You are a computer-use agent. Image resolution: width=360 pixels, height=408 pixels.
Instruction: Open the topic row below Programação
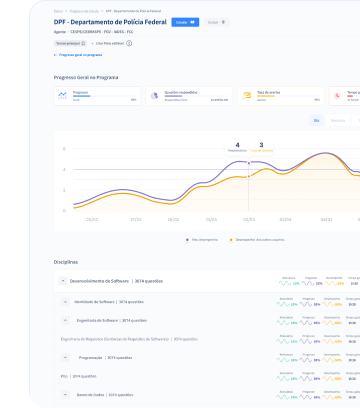(x=79, y=376)
